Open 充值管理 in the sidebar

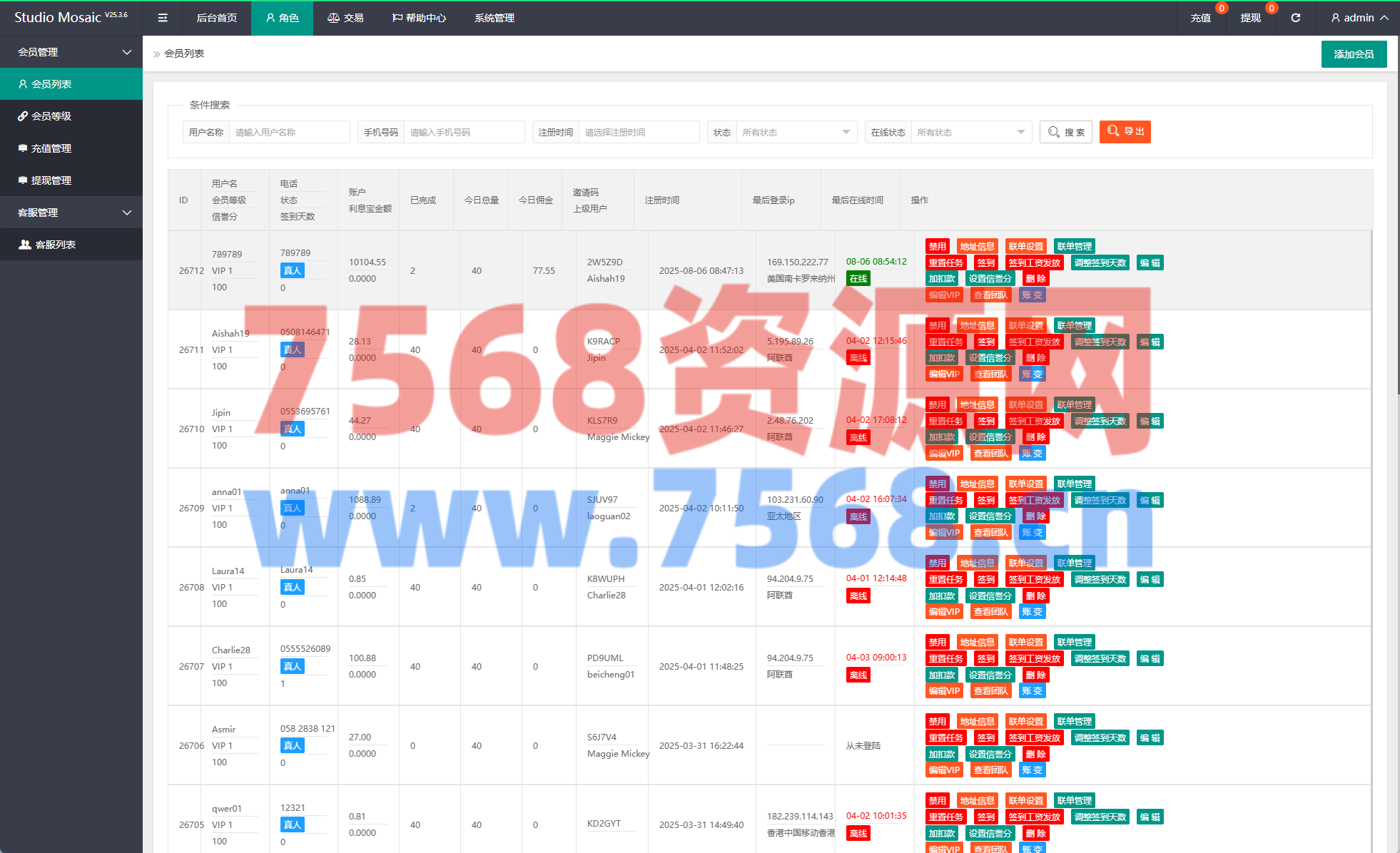point(51,148)
